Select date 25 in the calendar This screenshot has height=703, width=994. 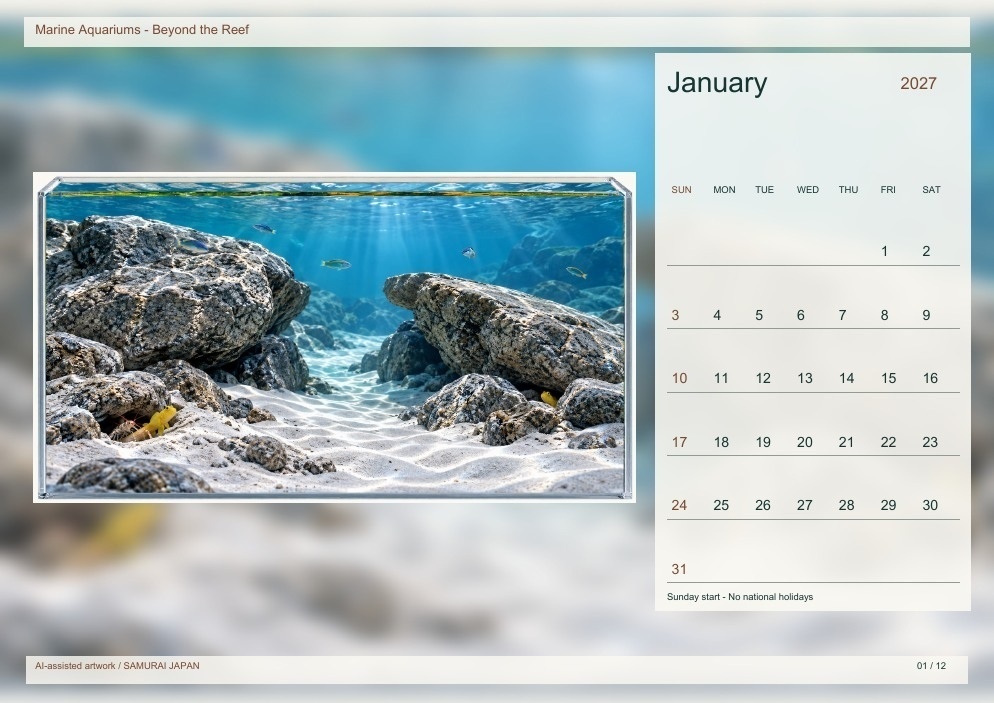point(721,505)
